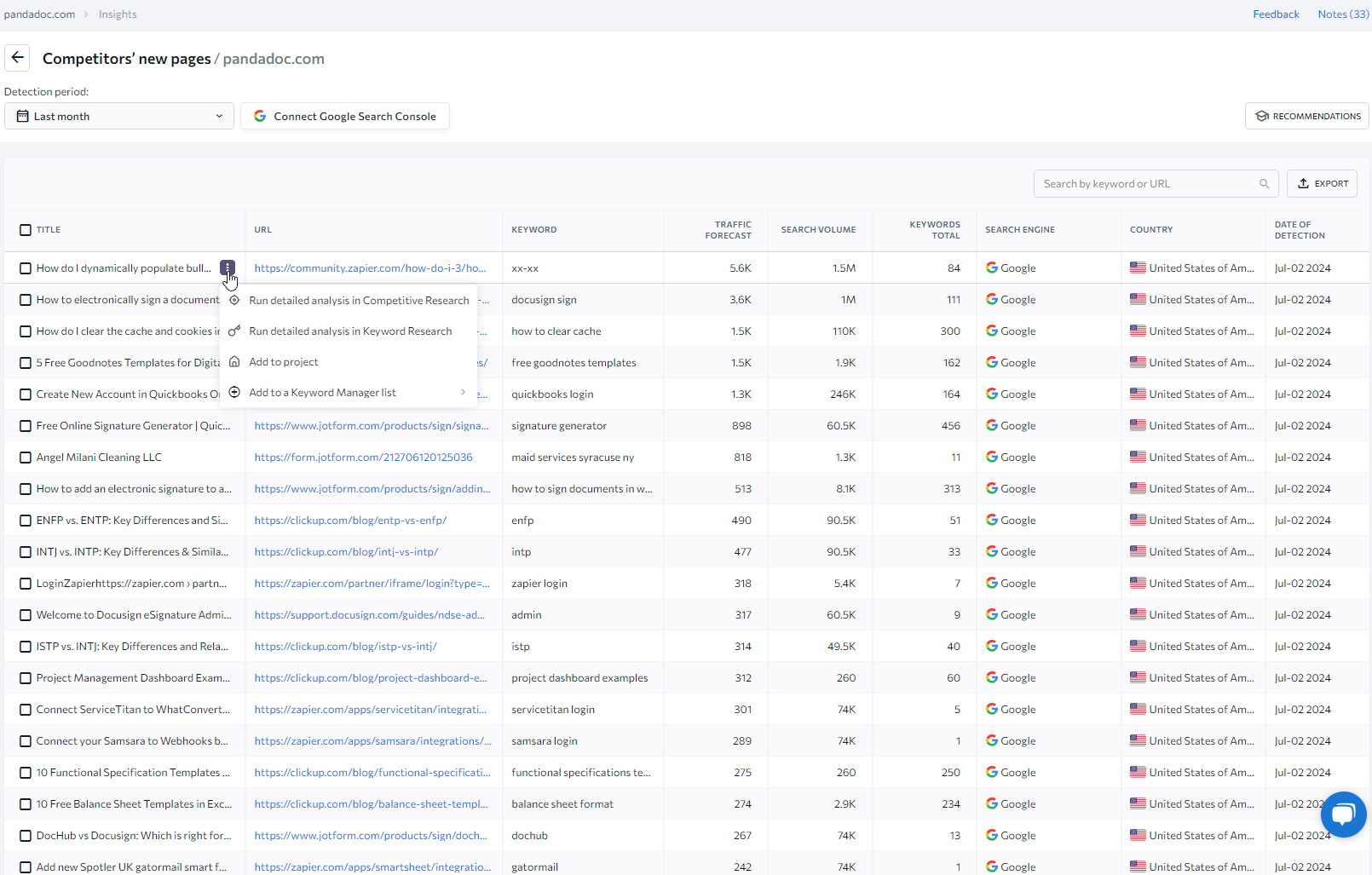Open Notes (33) link
1372x875 pixels.
[1343, 14]
